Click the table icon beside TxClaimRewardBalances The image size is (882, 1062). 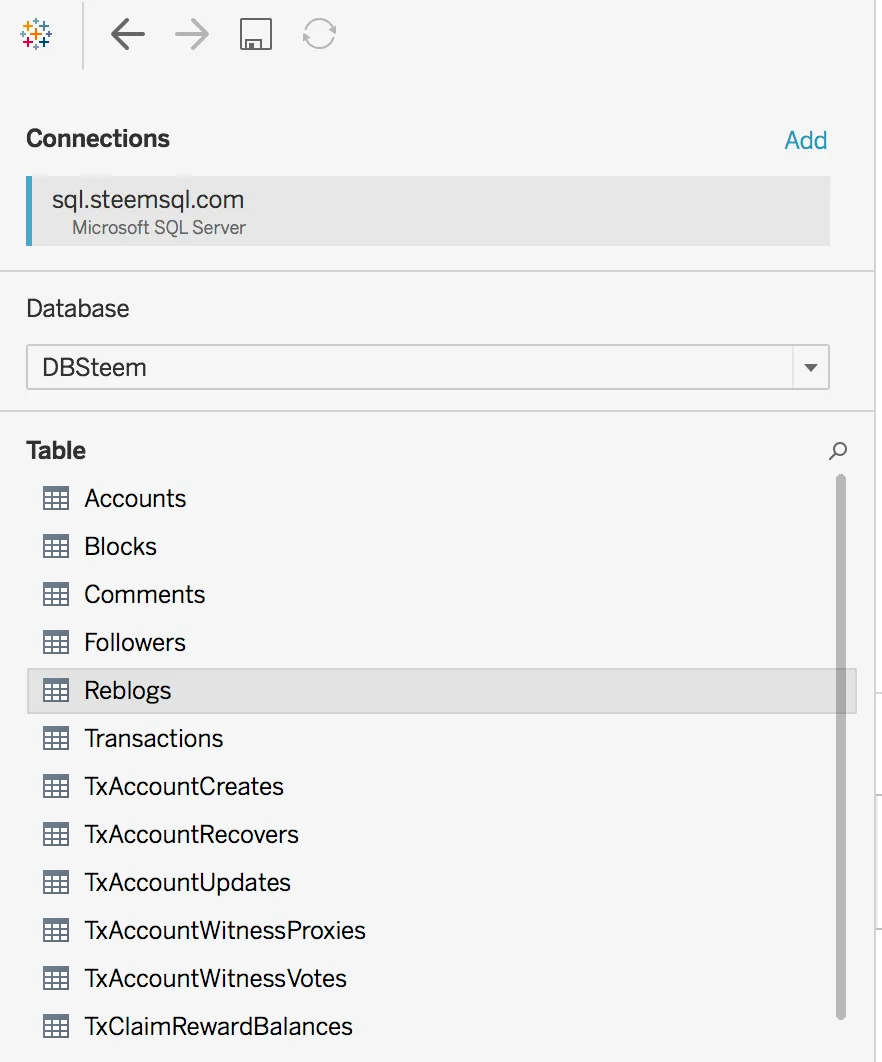[56, 1027]
